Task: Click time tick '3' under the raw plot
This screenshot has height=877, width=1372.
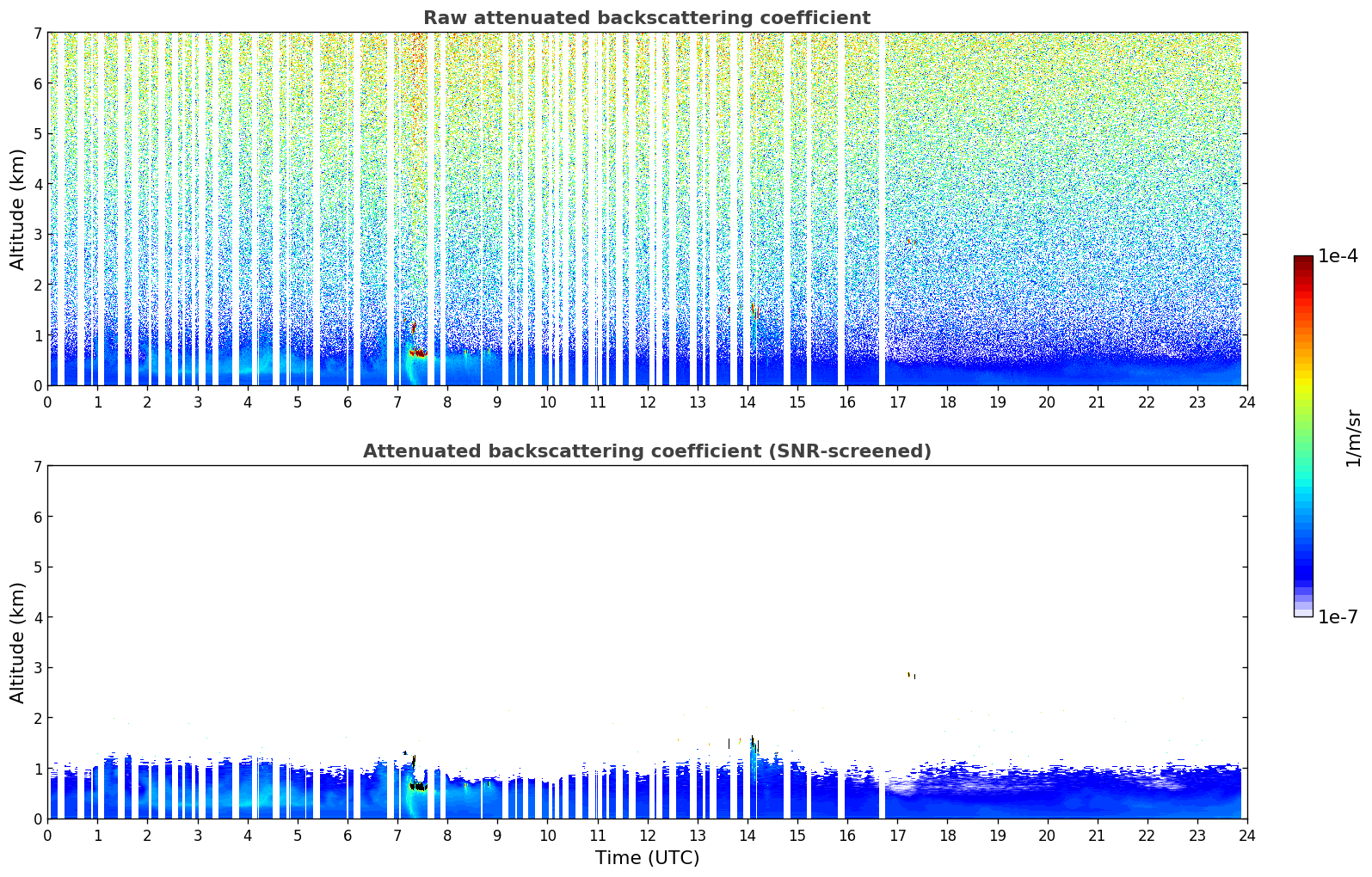Action: click(x=197, y=402)
